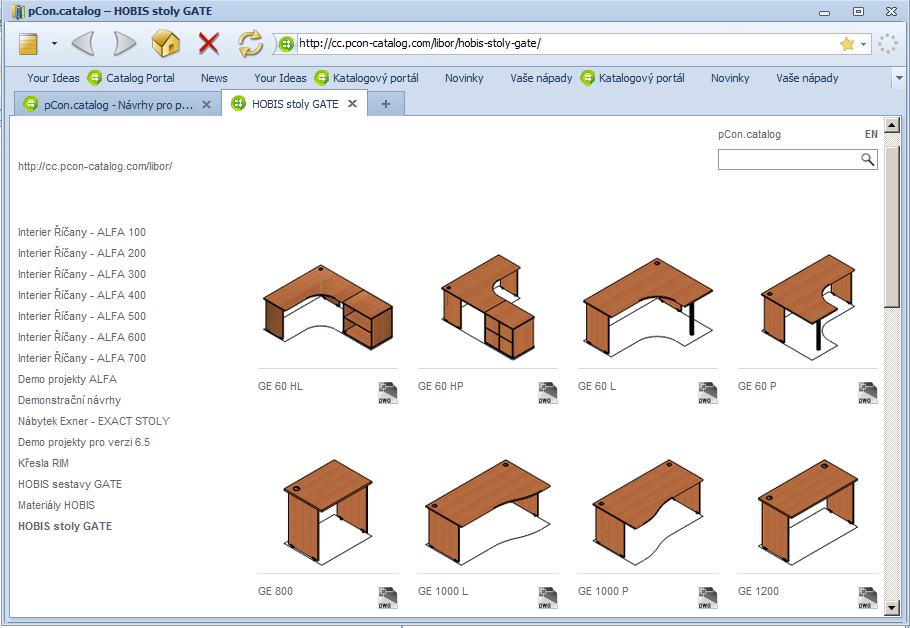910x628 pixels.
Task: Open Interier Říčany - ALFA 700 catalog
Action: coord(82,358)
